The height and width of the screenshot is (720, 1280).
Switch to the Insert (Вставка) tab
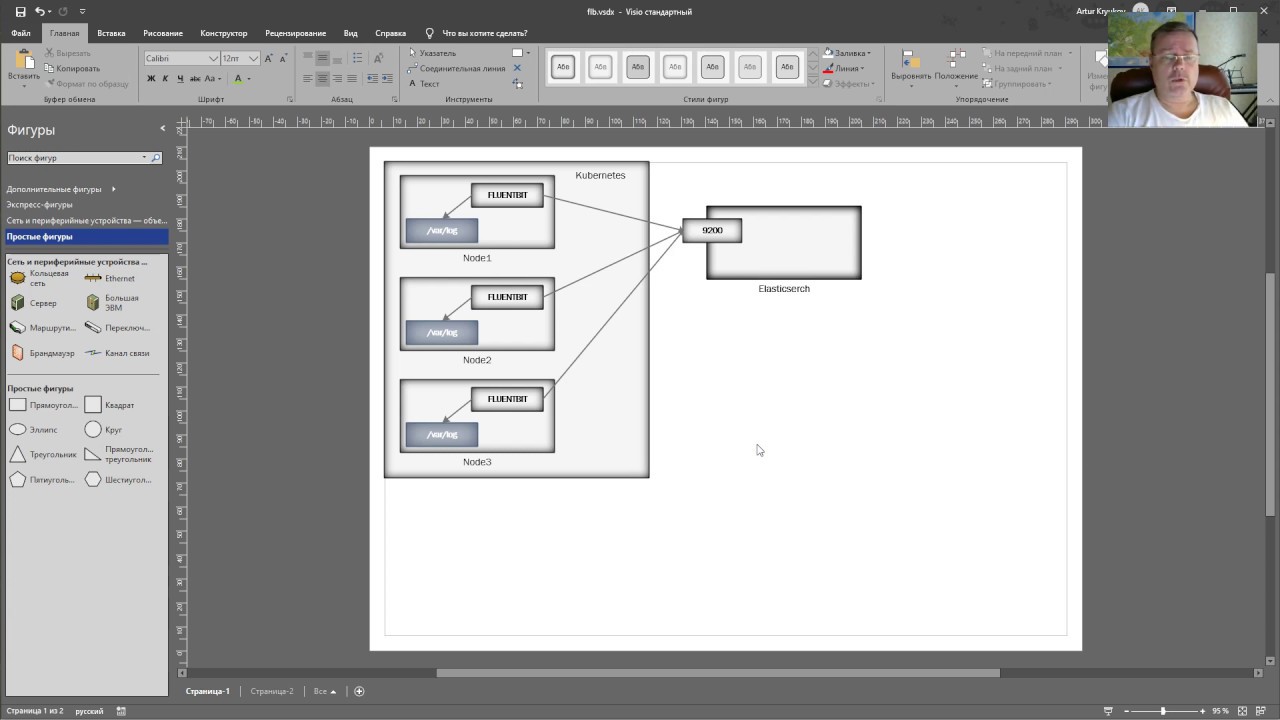(x=111, y=33)
